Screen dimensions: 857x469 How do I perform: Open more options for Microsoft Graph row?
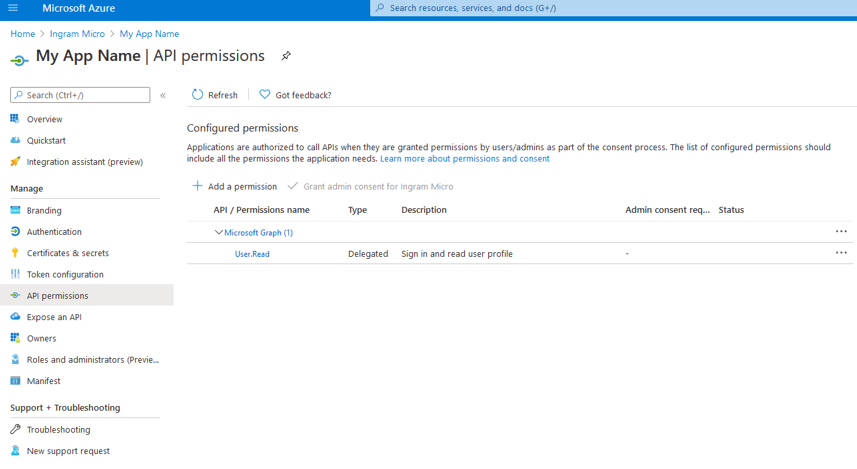tap(841, 232)
